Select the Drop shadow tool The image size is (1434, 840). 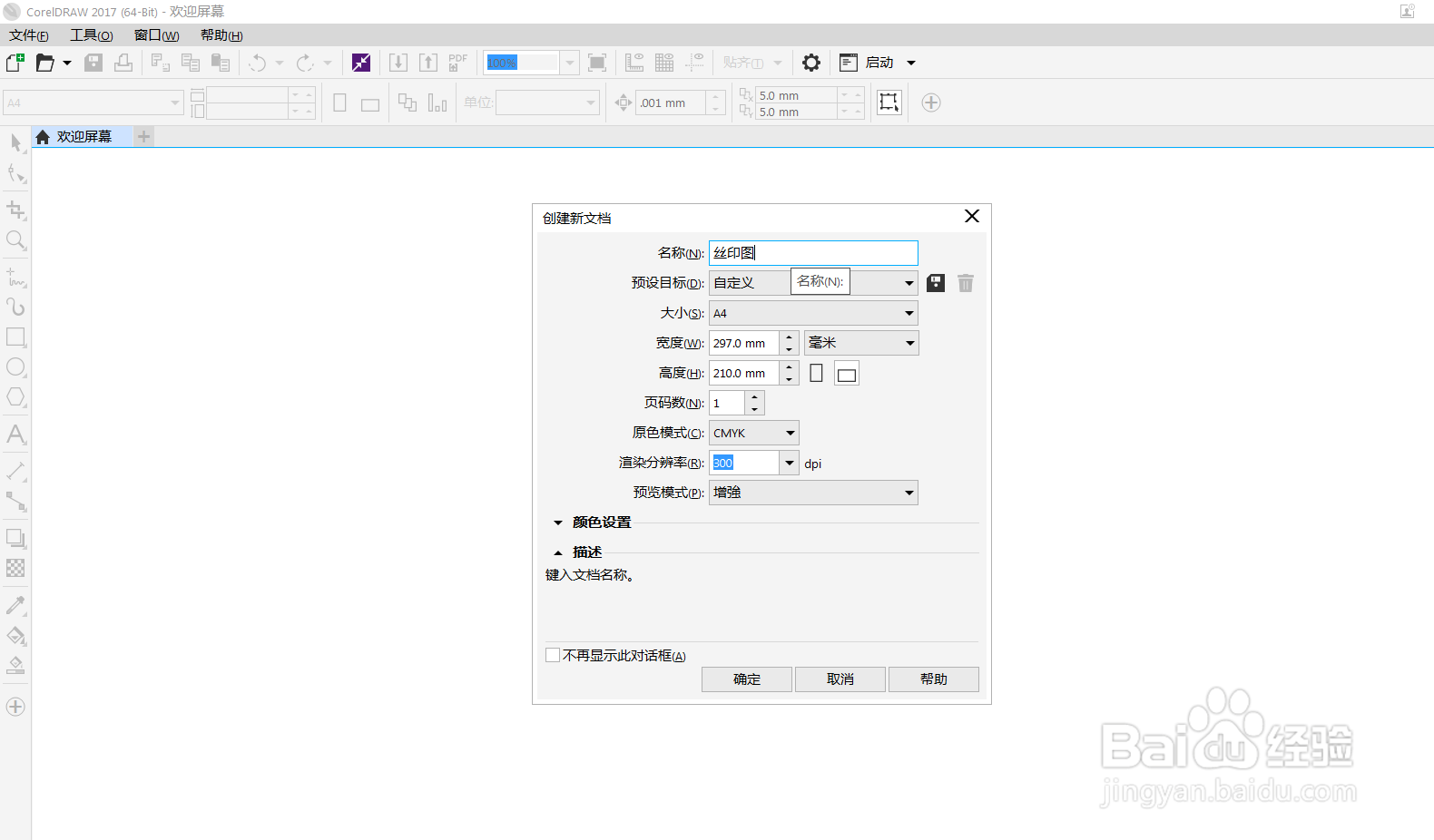(x=15, y=538)
